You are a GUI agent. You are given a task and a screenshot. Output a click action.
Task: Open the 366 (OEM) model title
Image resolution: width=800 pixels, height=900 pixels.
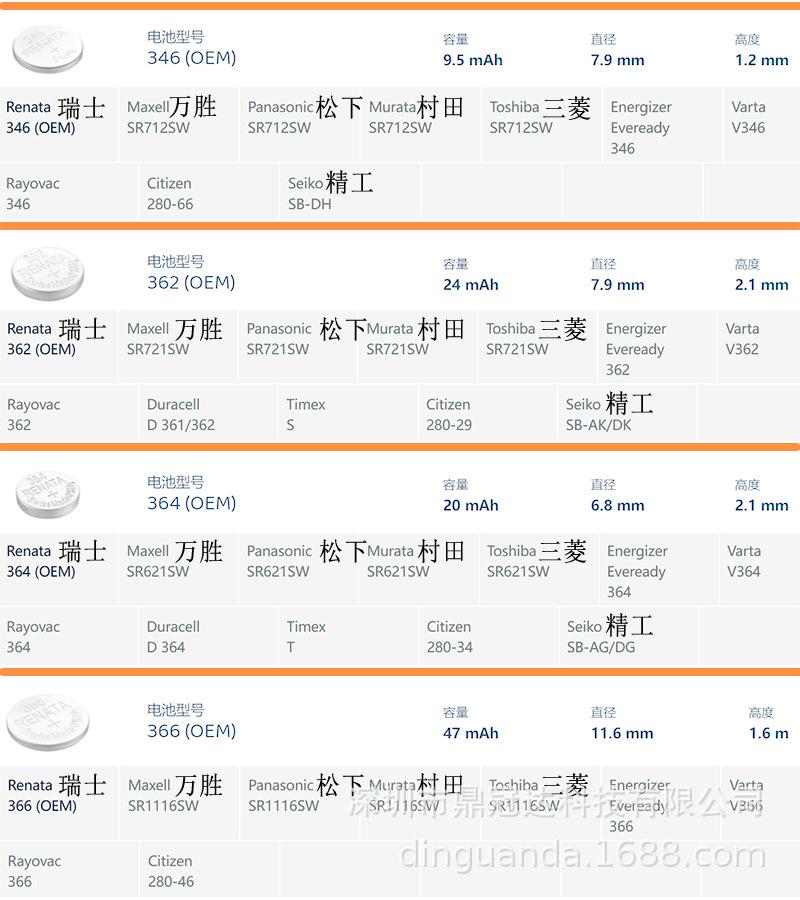pyautogui.click(x=192, y=731)
